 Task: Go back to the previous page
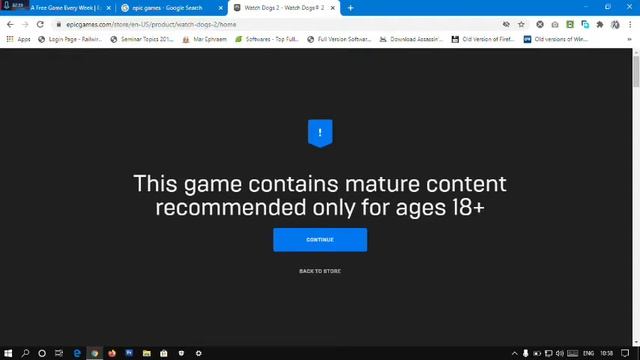pyautogui.click(x=10, y=24)
